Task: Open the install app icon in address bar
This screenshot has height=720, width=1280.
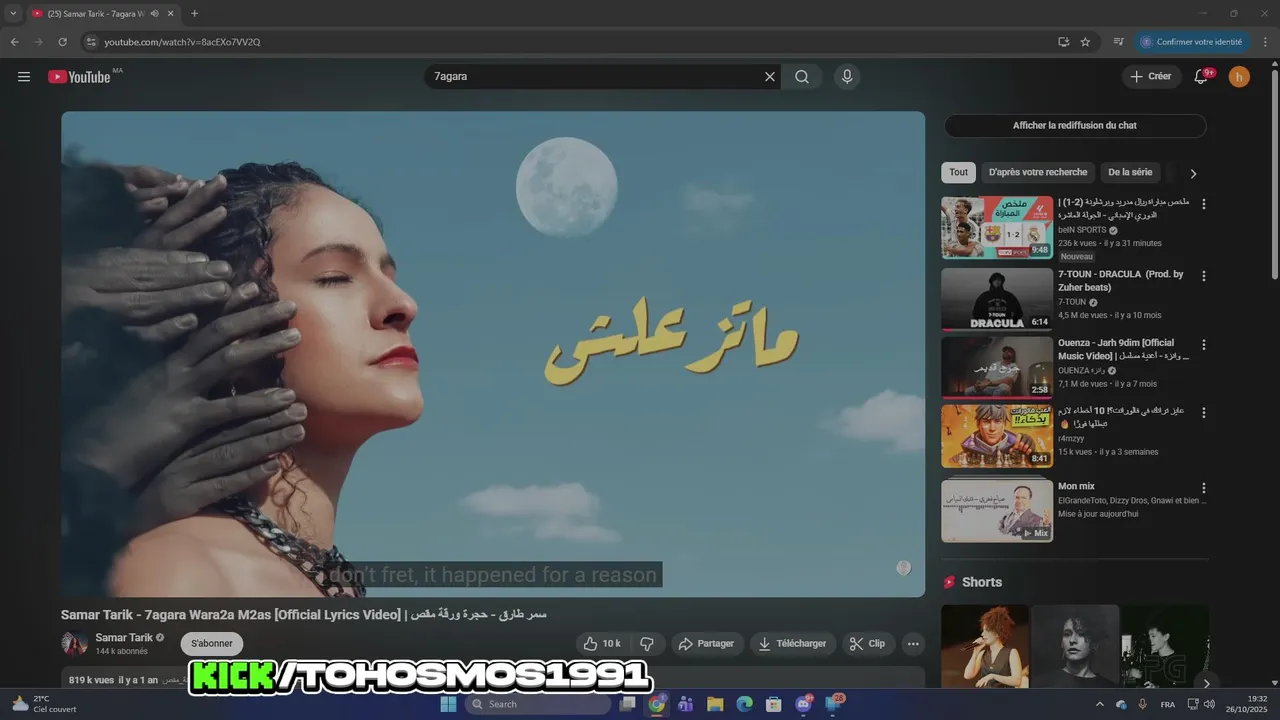Action: point(1063,42)
